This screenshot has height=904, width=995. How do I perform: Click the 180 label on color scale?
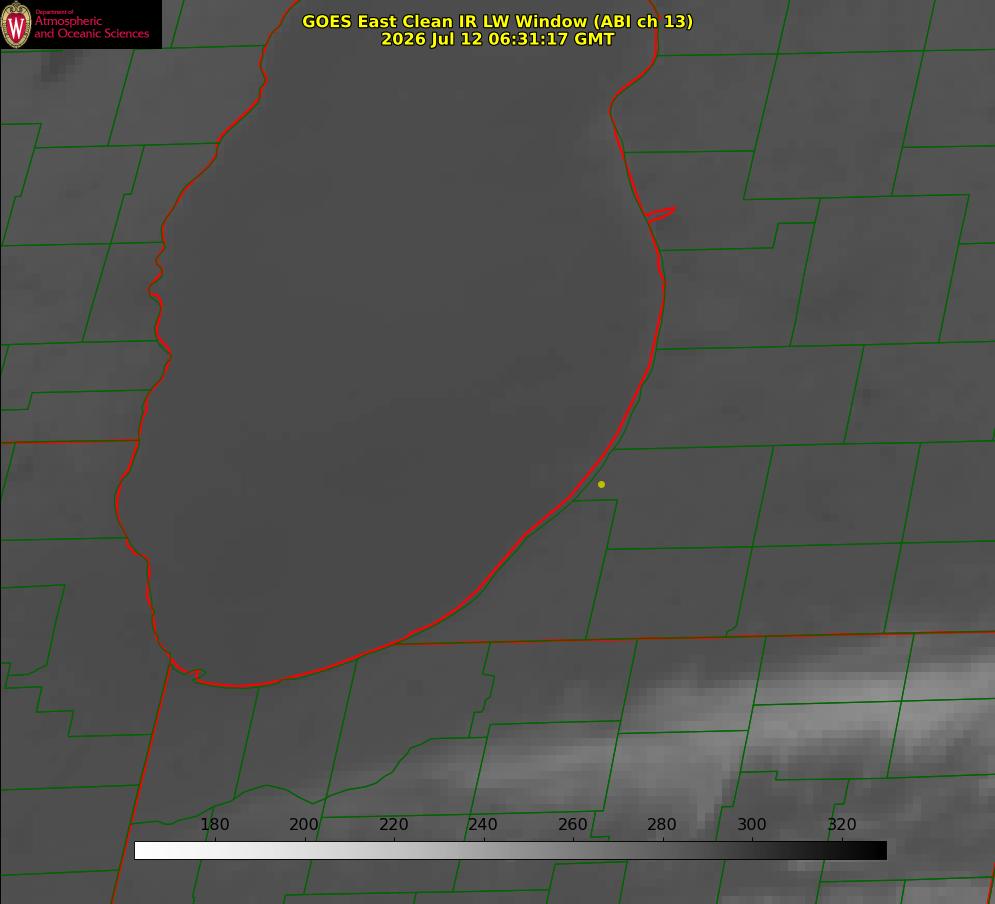coord(214,825)
